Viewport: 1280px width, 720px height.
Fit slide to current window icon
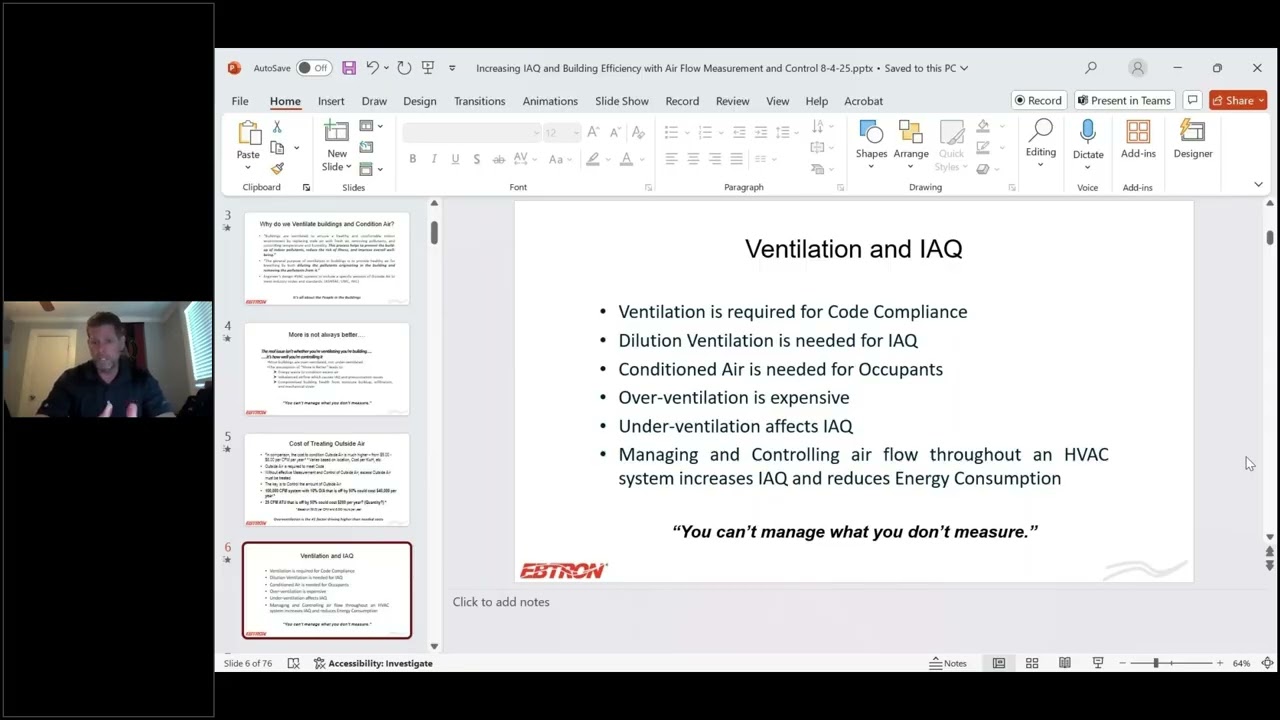tap(1267, 663)
